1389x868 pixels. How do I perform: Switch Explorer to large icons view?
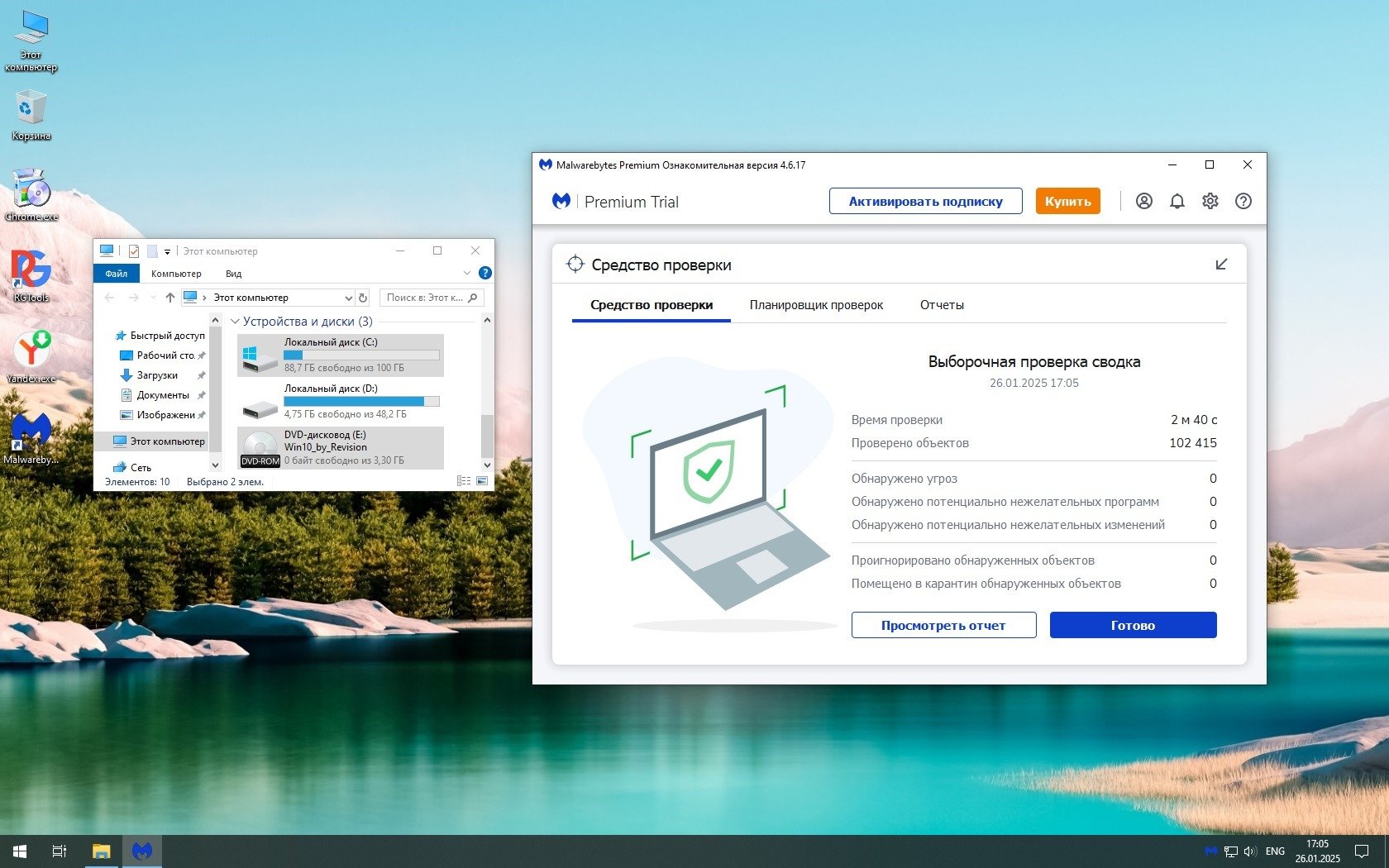(482, 481)
